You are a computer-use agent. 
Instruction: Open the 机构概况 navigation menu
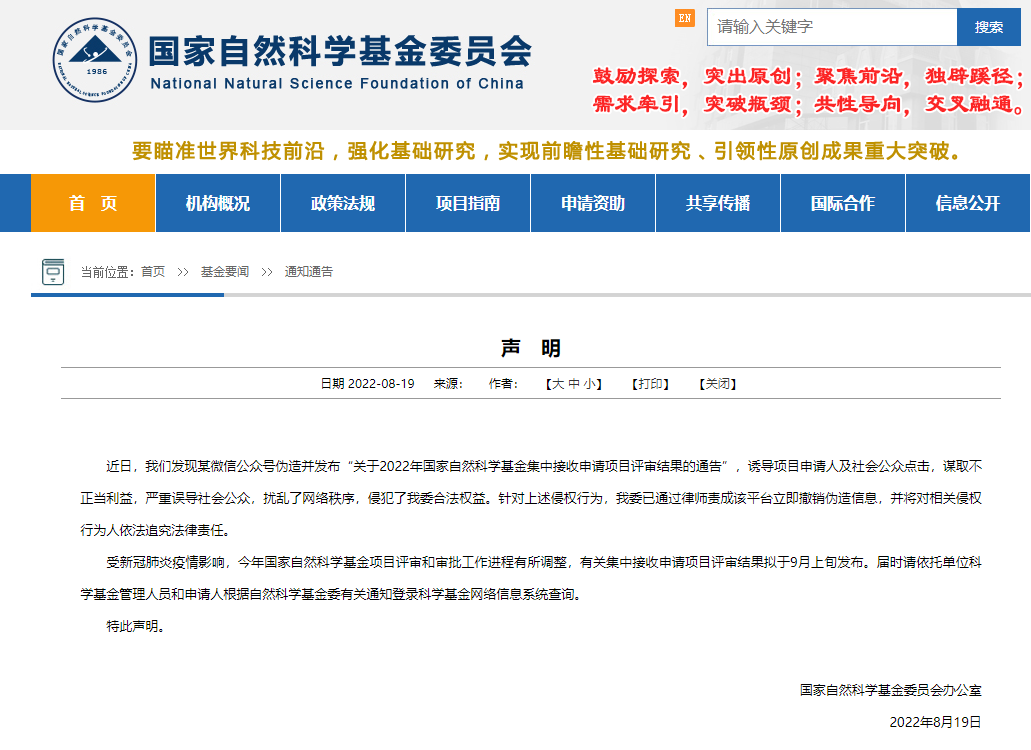coord(218,203)
